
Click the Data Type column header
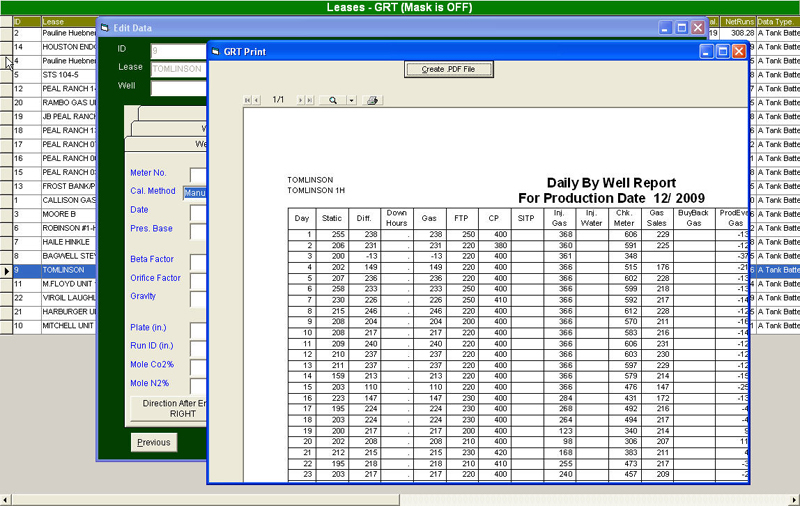[x=778, y=21]
